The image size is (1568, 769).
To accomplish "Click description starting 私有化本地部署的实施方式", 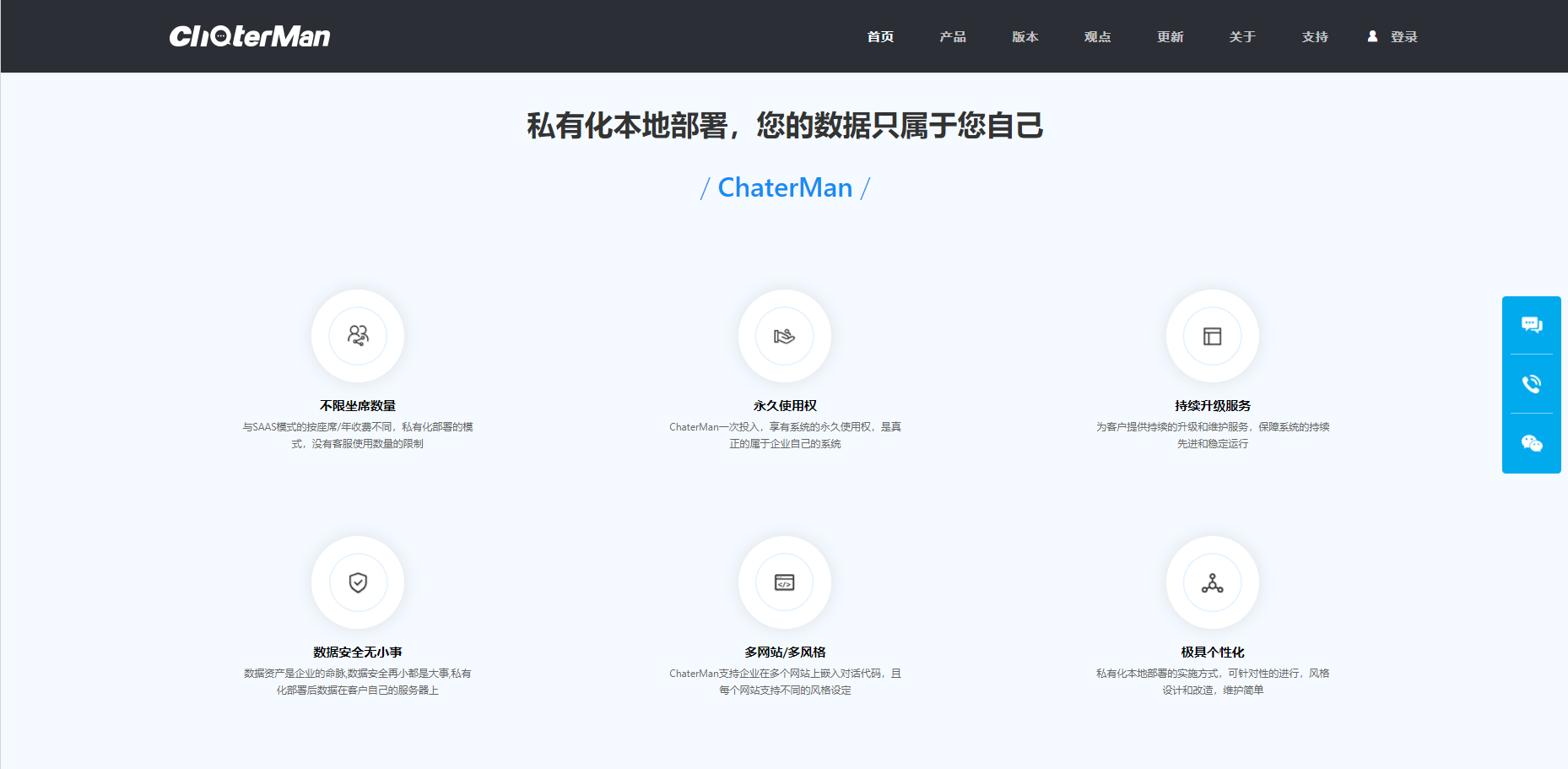I will (x=1213, y=682).
